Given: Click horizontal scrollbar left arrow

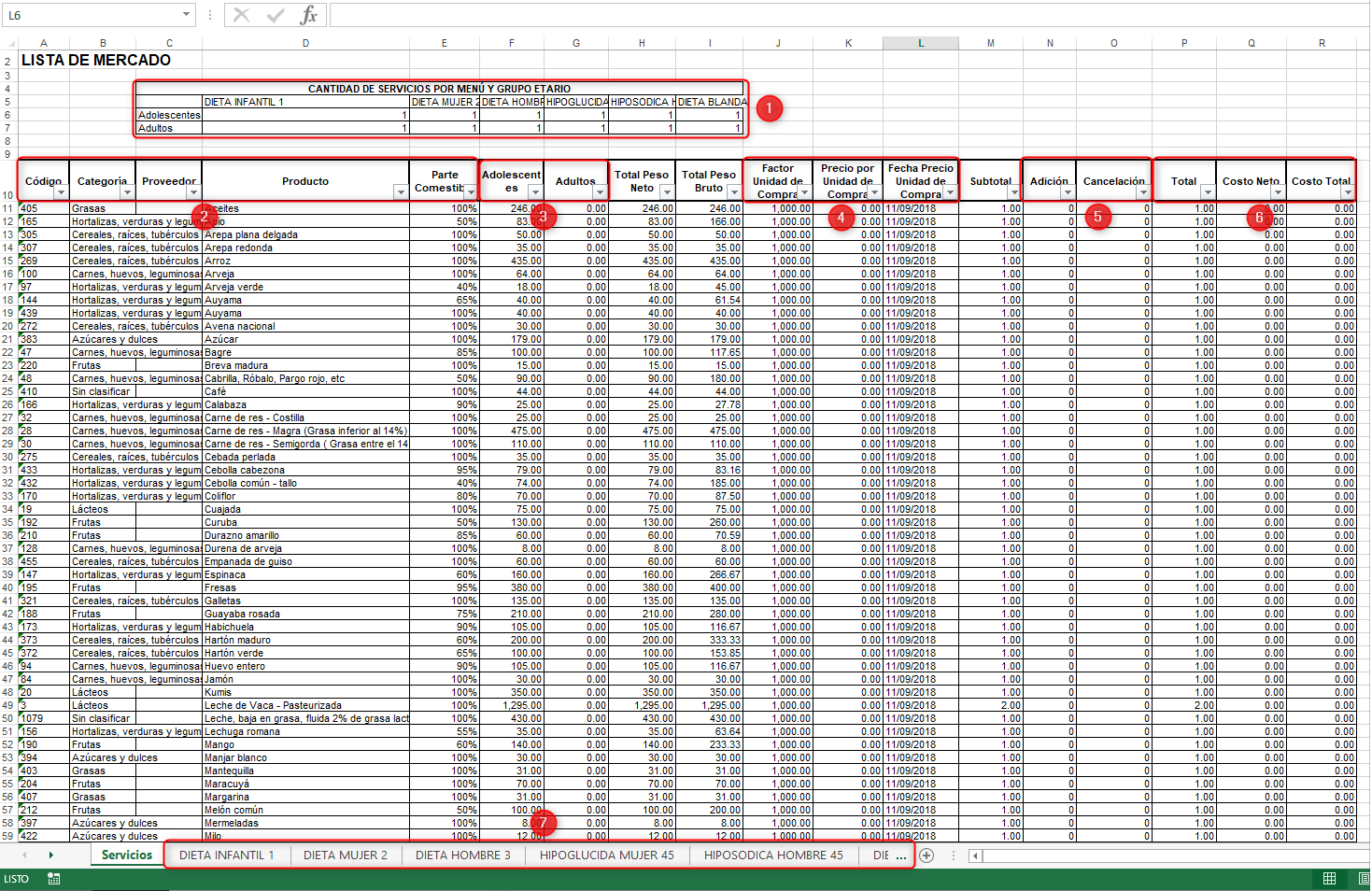Looking at the screenshot, I should click(975, 856).
